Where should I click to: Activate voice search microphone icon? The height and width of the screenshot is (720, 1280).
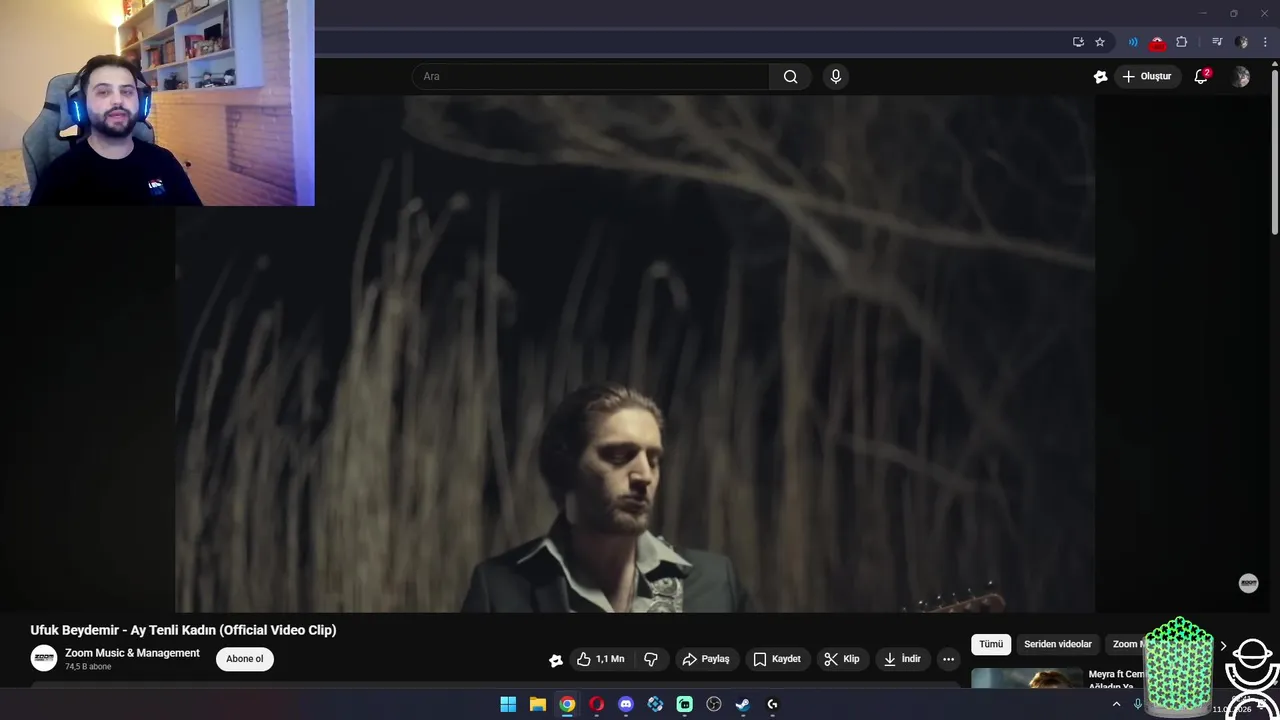coord(836,76)
